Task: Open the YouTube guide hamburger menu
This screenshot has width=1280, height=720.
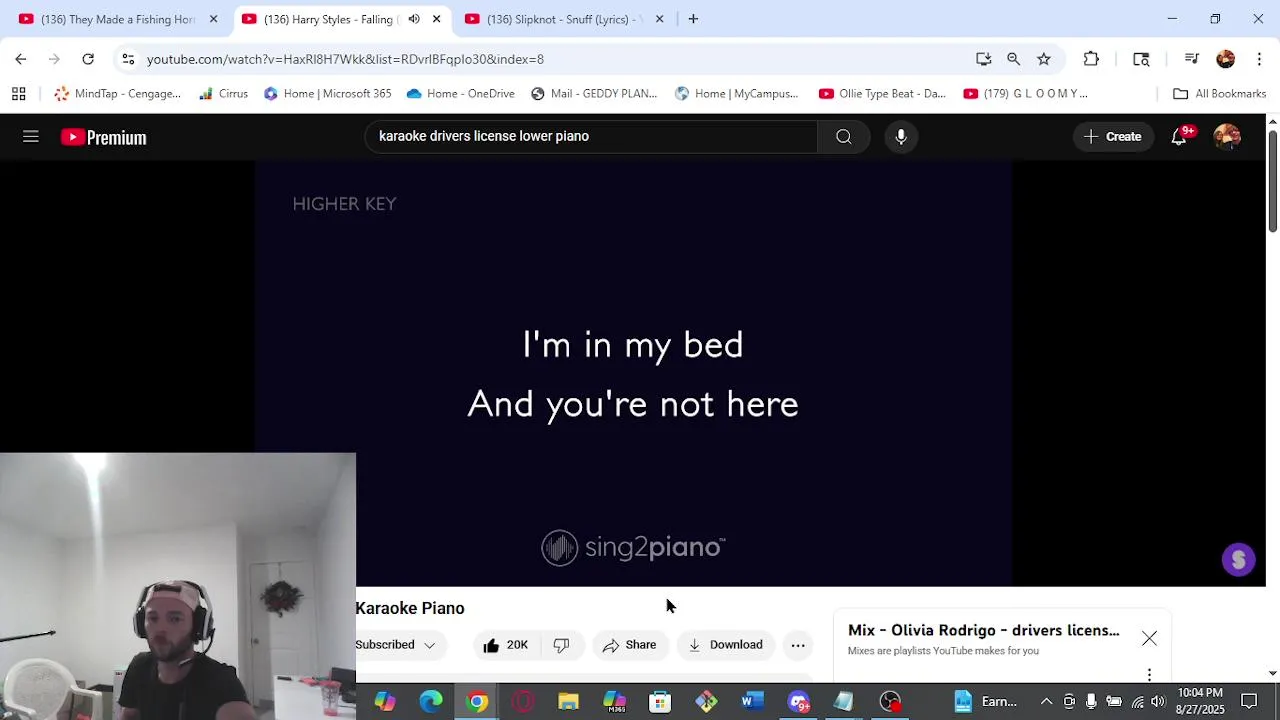Action: pos(31,137)
